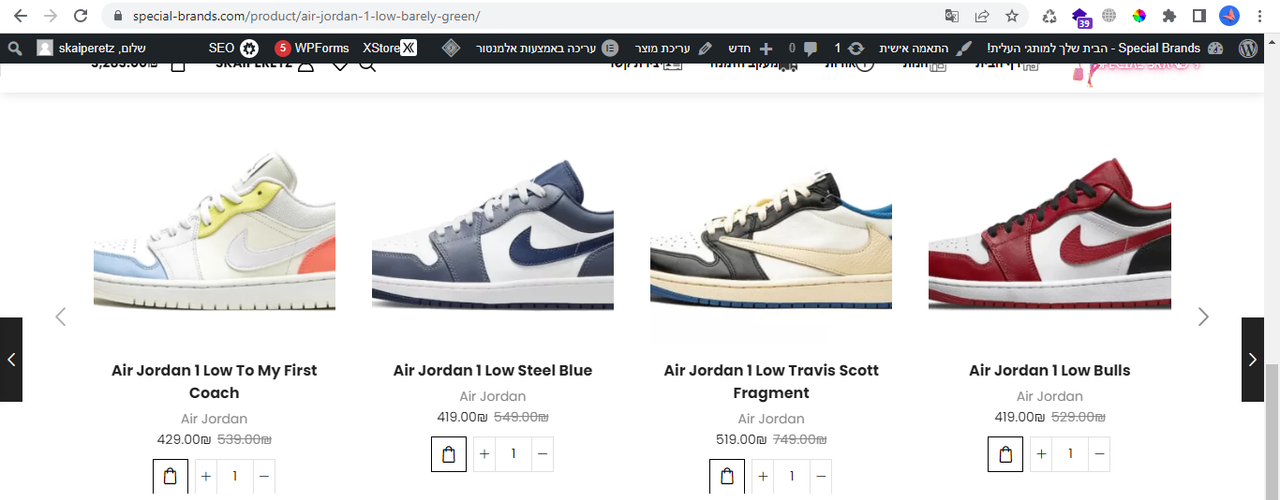
Task: Open the gray globe extension
Action: (1109, 16)
